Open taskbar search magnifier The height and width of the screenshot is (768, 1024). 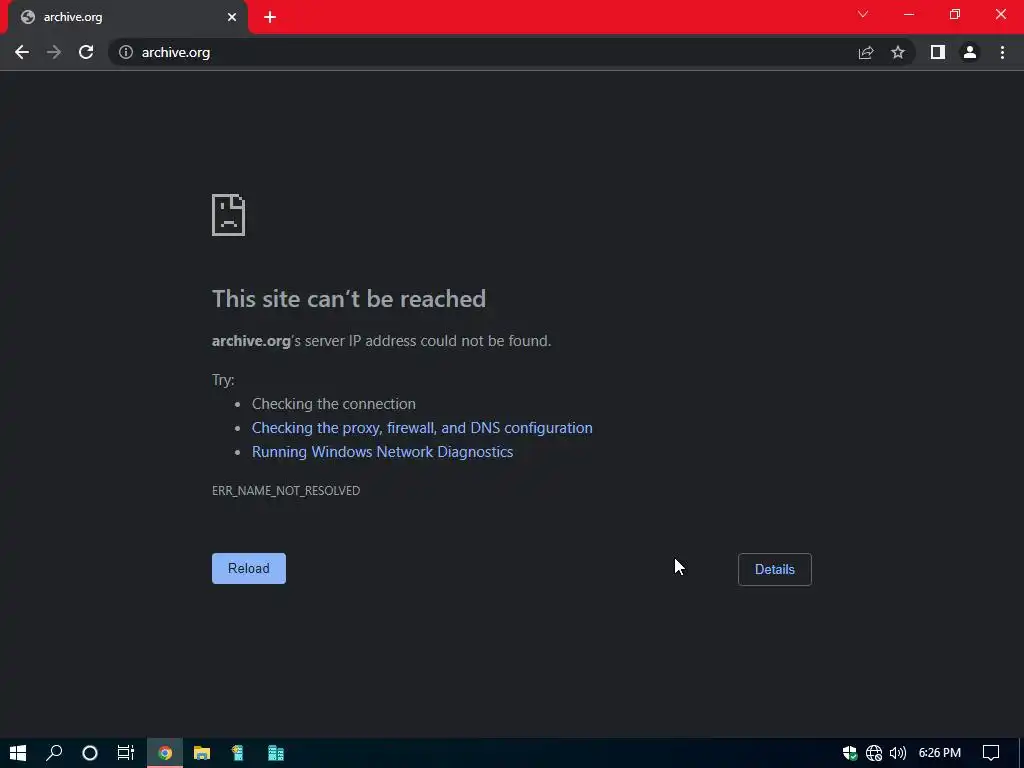tap(54, 753)
